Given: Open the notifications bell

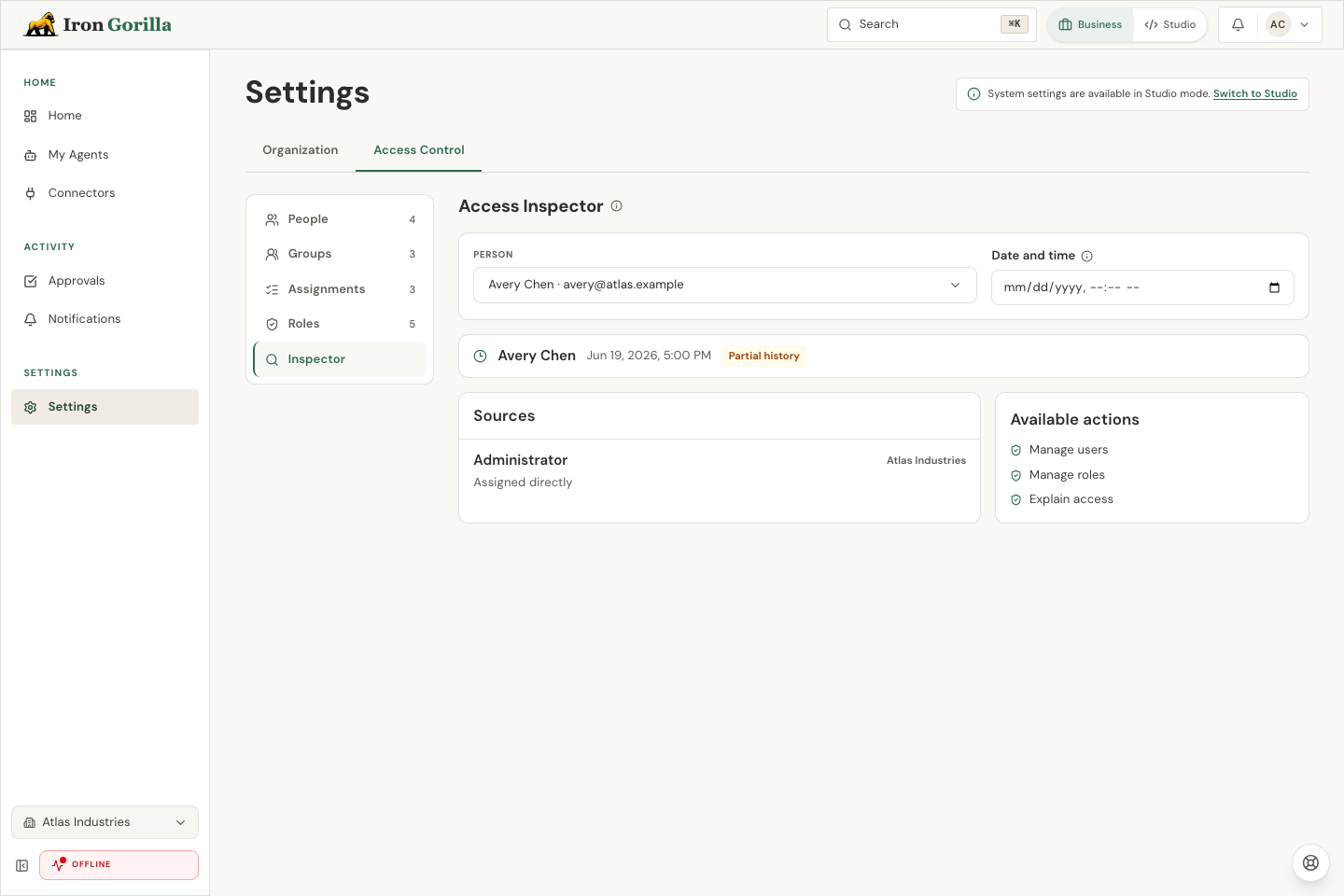Looking at the screenshot, I should pos(1238,25).
